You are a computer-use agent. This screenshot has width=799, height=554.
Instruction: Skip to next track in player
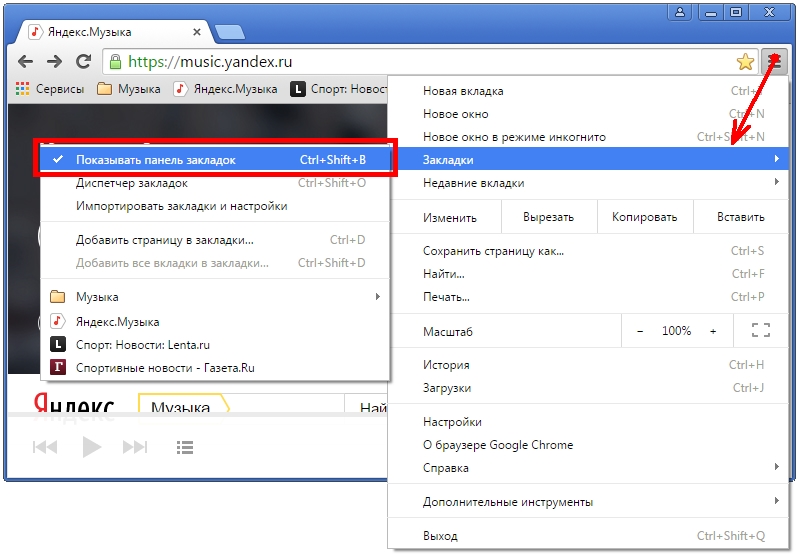coord(134,447)
